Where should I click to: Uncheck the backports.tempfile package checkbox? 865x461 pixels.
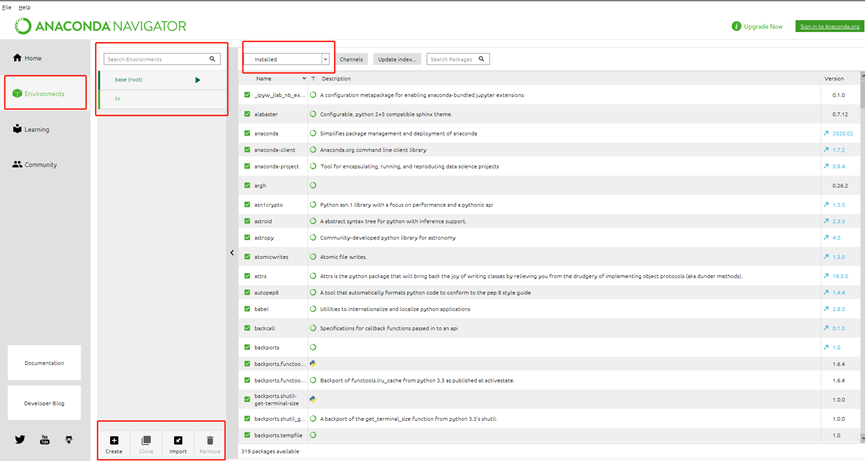pos(247,435)
